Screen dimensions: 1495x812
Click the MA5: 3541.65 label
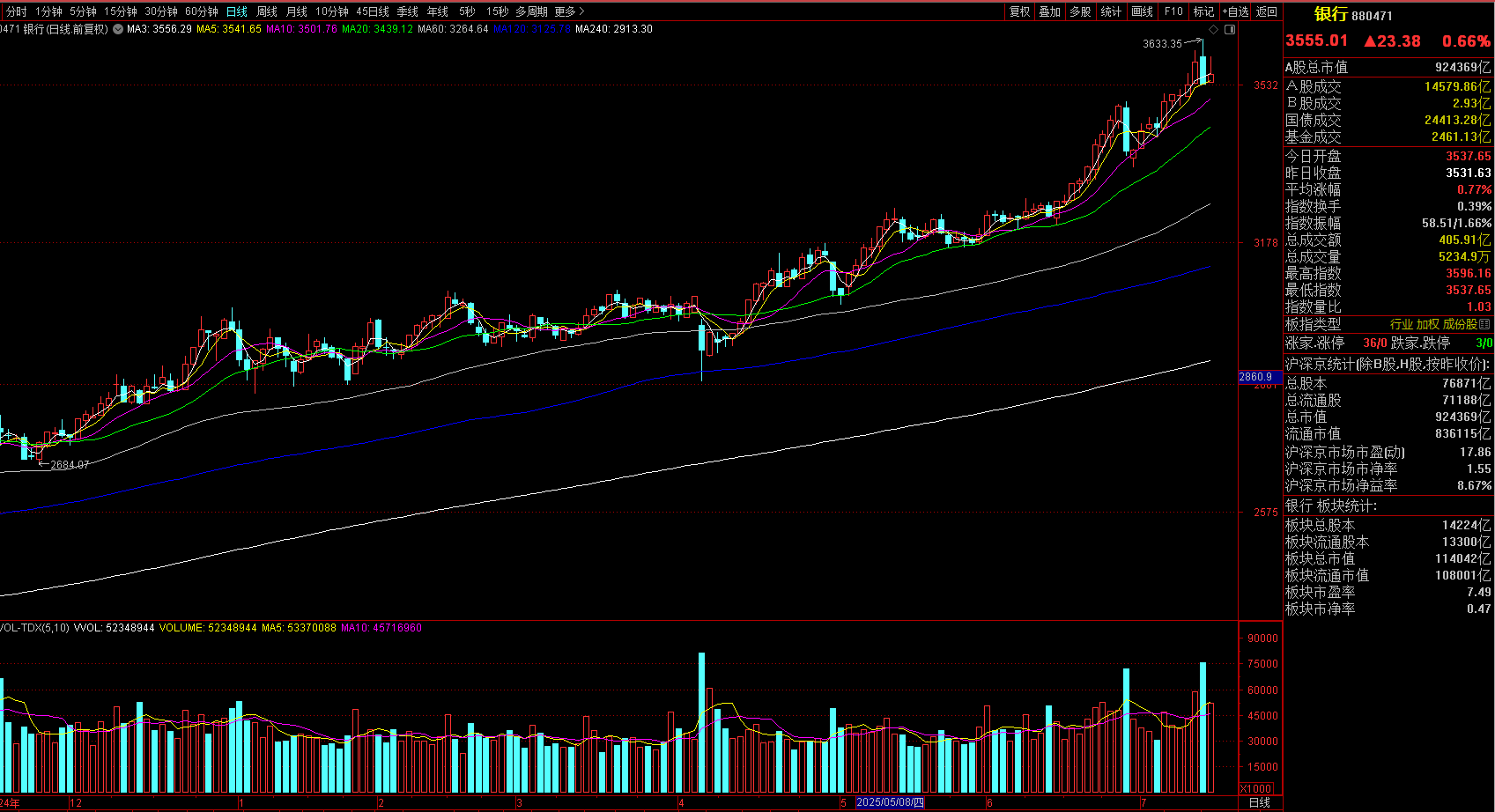pos(229,29)
